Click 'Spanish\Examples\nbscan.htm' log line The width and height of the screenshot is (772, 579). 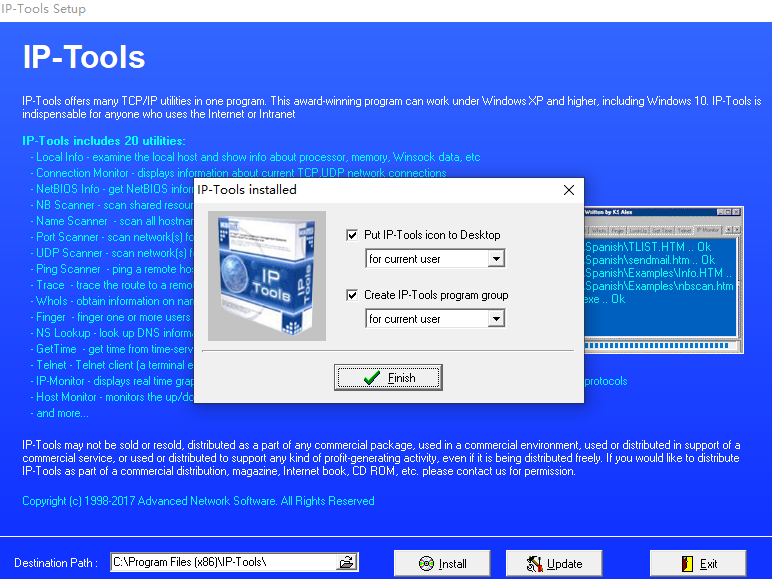659,286
